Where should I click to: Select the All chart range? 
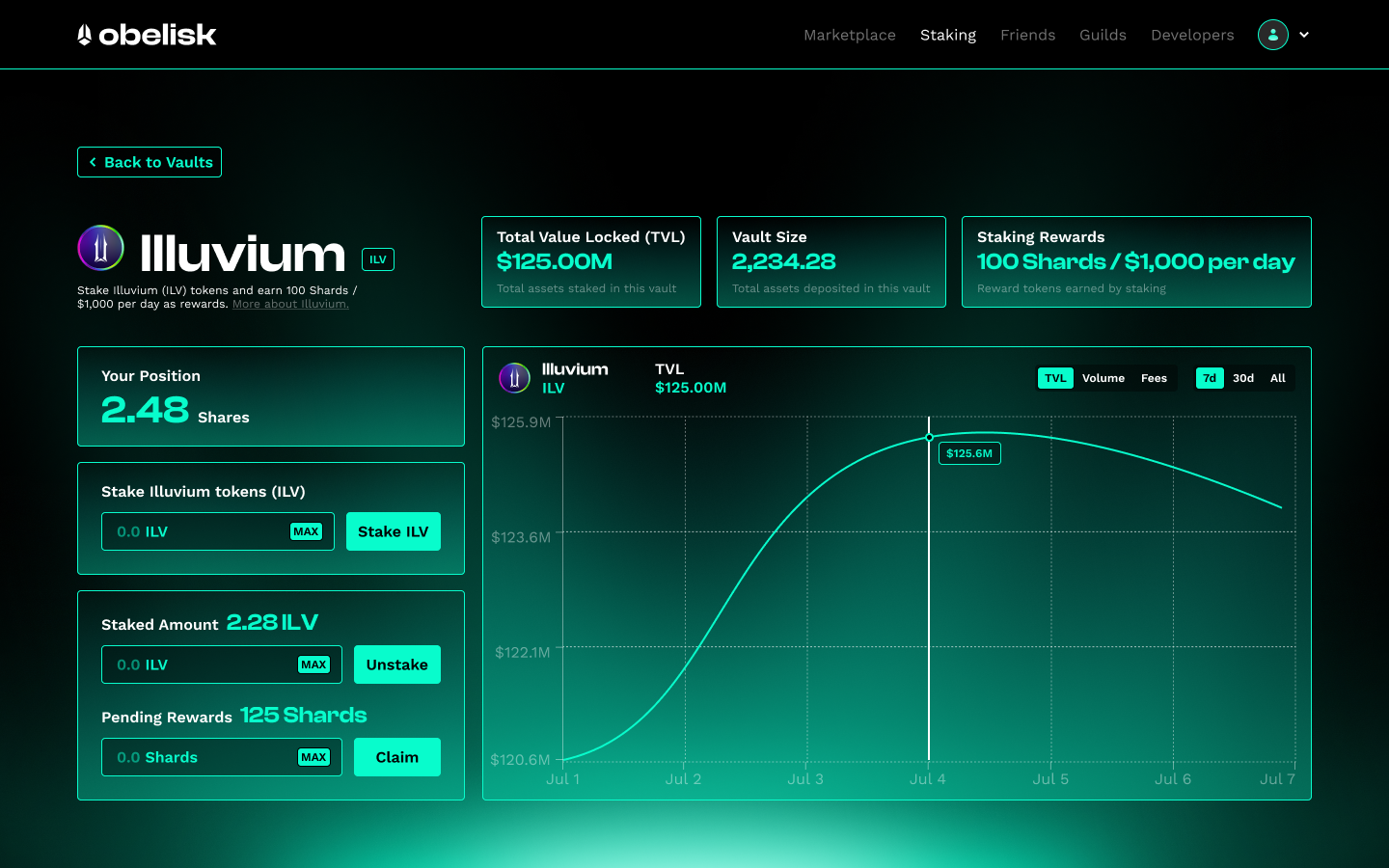tap(1278, 378)
